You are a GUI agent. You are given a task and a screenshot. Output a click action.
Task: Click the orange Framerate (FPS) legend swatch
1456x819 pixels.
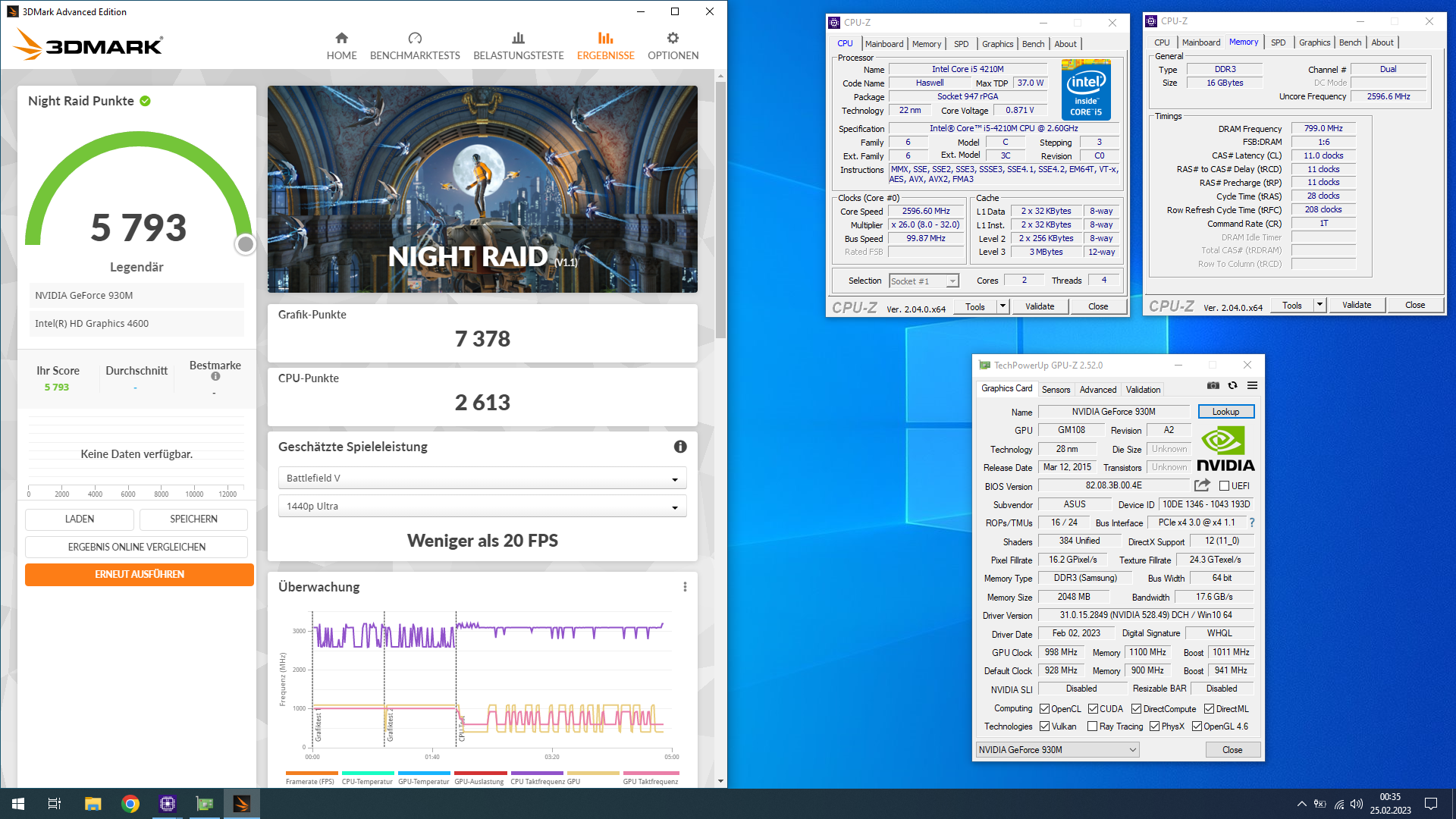click(311, 773)
